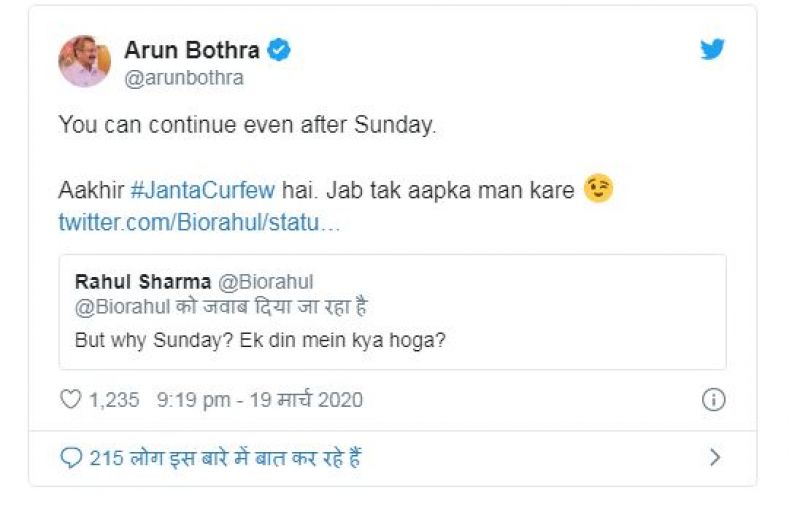This screenshot has width=800, height=506.
Task: Open Arun Bothra's profile picture
Action: pyautogui.click(x=84, y=62)
